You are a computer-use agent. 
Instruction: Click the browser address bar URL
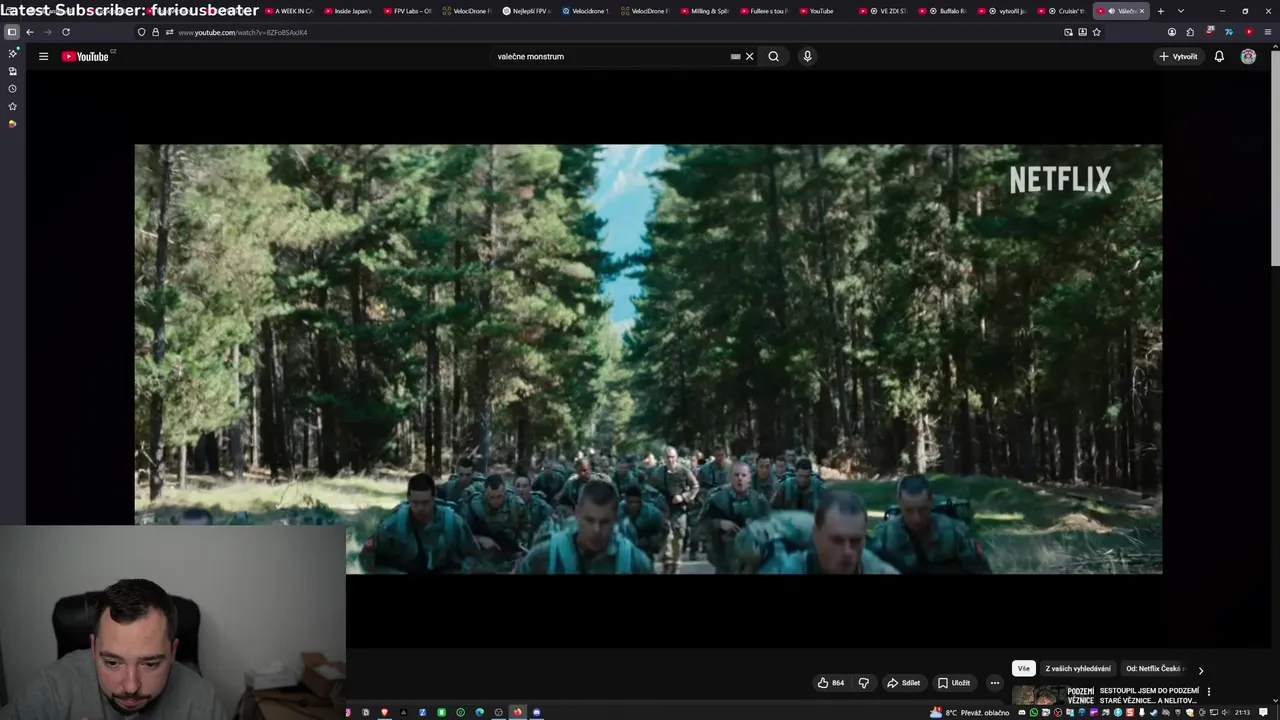(243, 32)
